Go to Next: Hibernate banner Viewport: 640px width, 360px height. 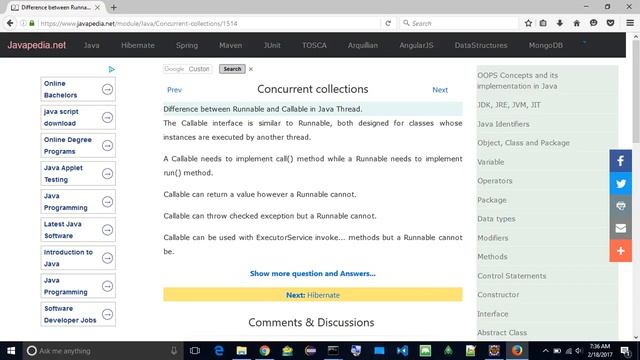click(313, 295)
